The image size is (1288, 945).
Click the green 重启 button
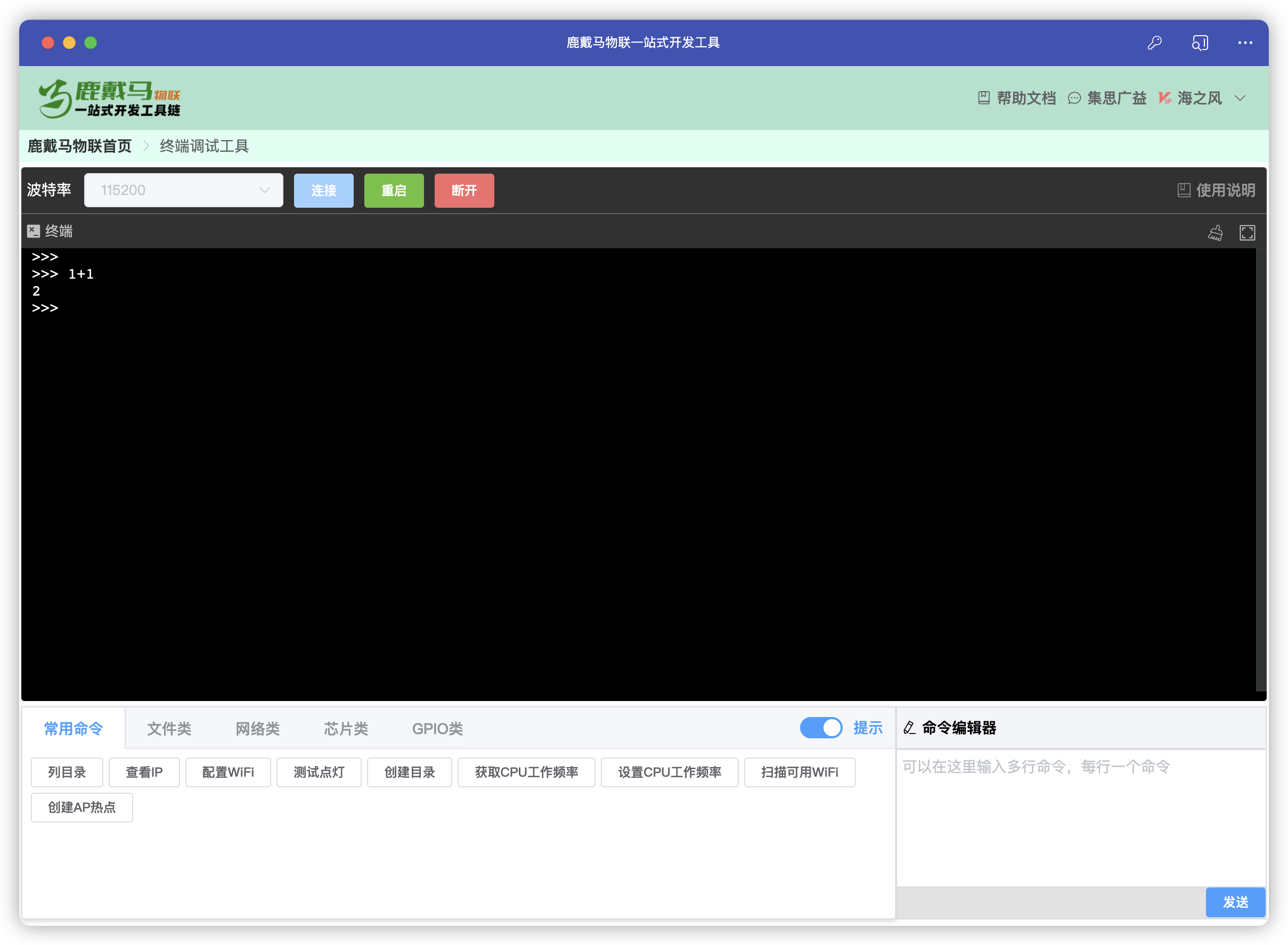394,191
